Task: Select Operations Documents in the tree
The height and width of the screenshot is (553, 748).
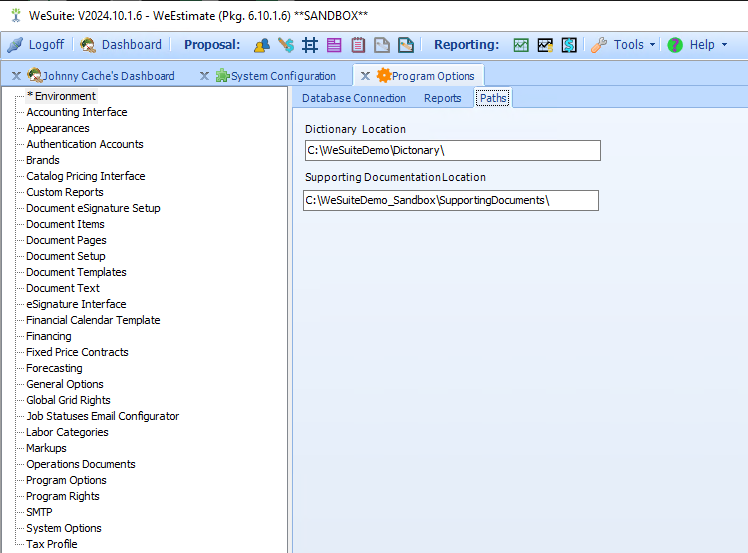Action: [81, 464]
